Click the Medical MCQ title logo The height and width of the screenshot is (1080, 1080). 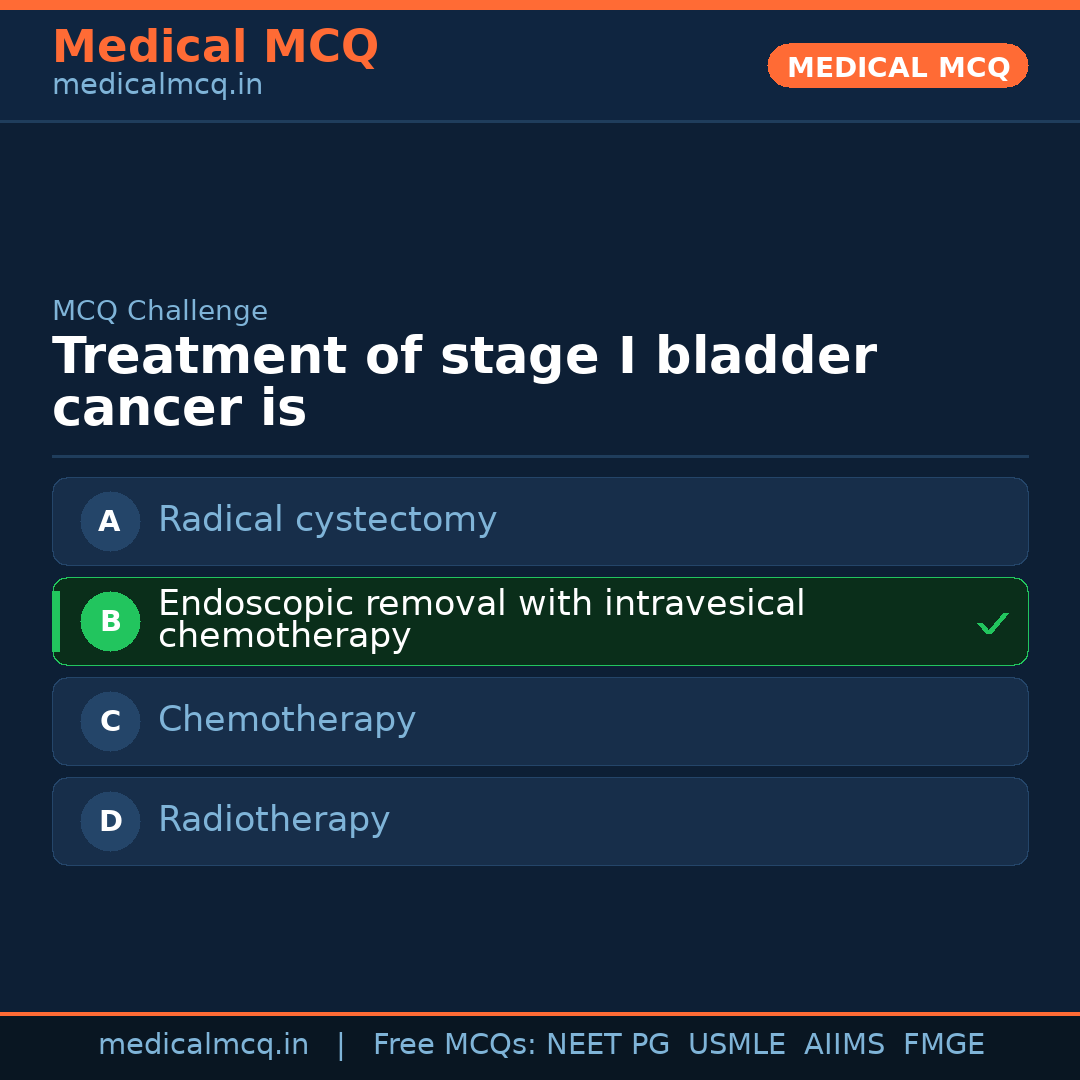pyautogui.click(x=215, y=47)
